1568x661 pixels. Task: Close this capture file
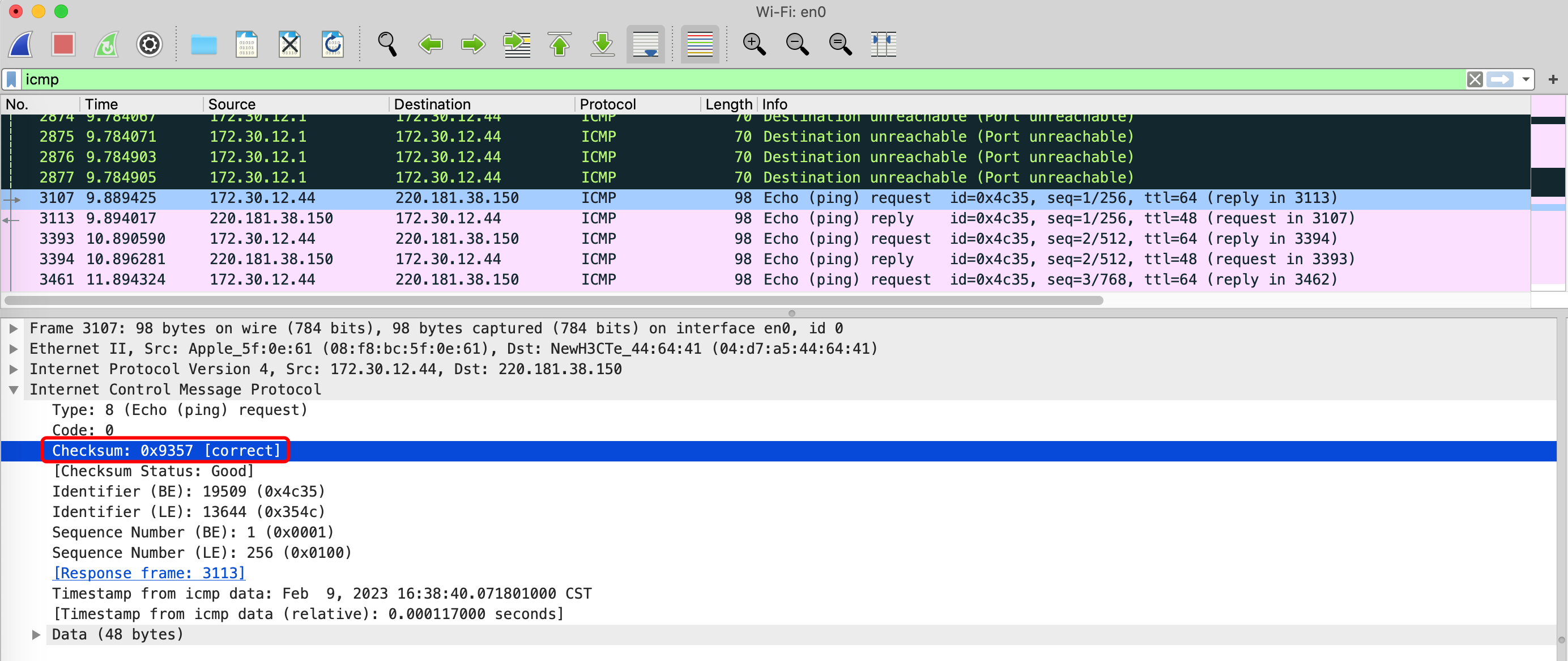pyautogui.click(x=289, y=44)
